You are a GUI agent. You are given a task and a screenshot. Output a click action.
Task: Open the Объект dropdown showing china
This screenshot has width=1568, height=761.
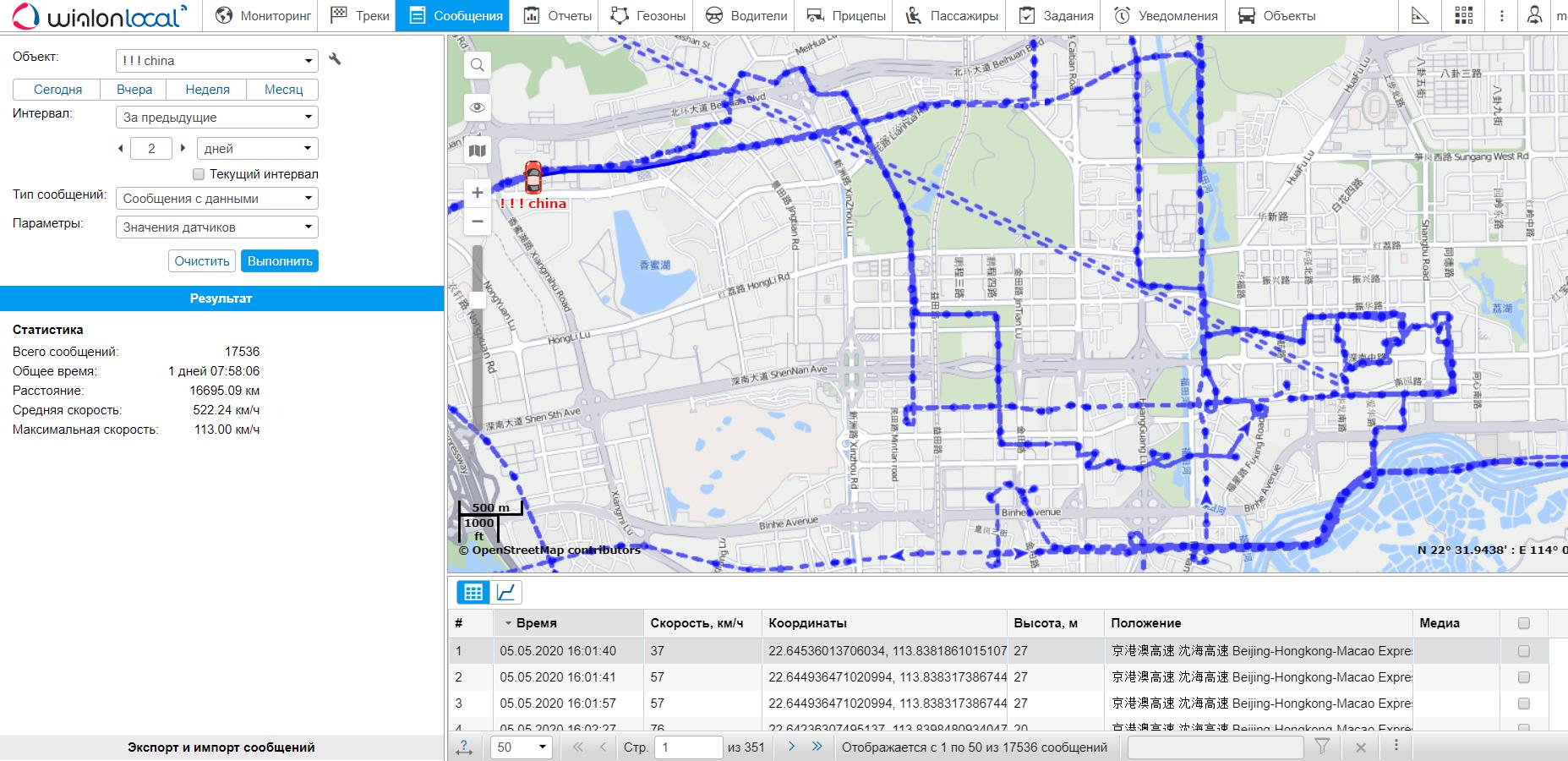point(216,61)
